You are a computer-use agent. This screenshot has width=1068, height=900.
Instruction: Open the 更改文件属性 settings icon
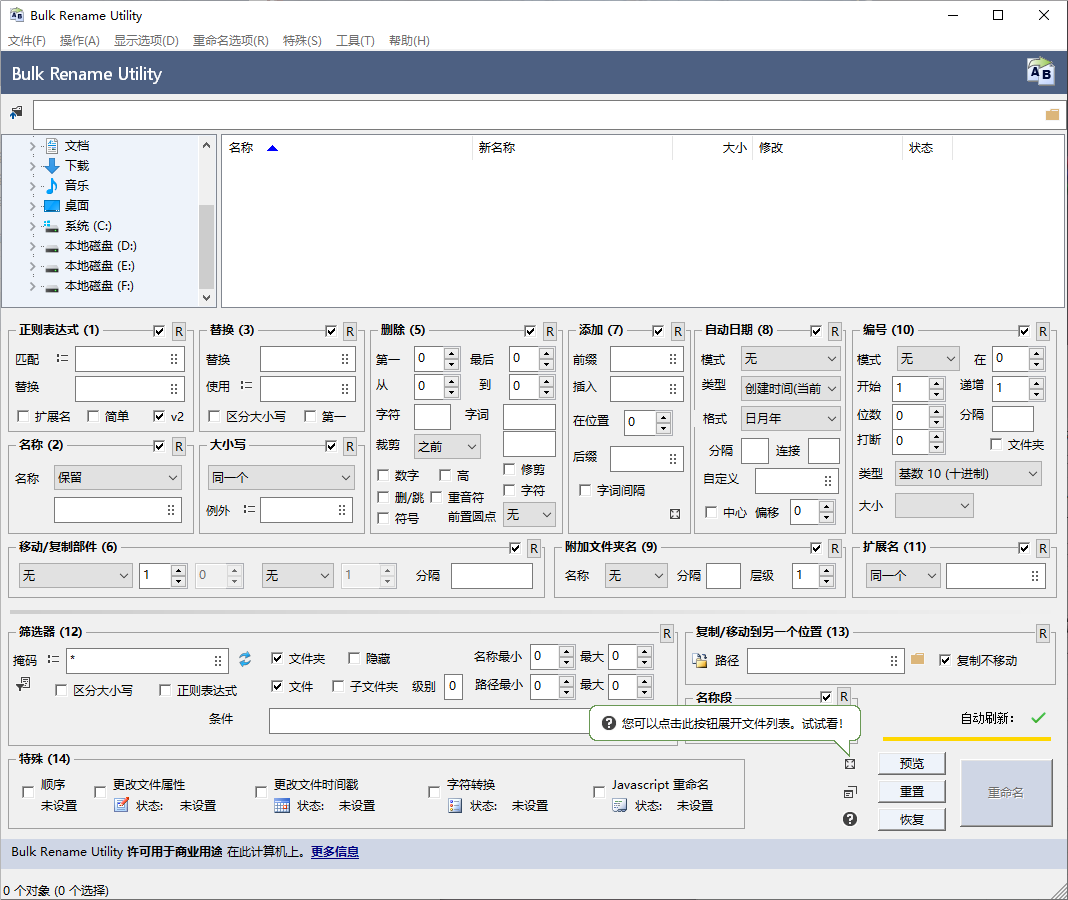[x=121, y=805]
